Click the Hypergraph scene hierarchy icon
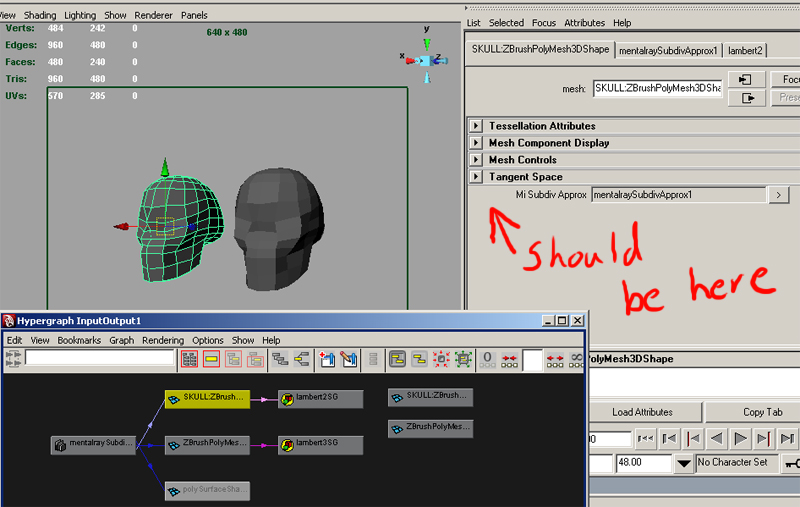800x507 pixels. click(279, 358)
